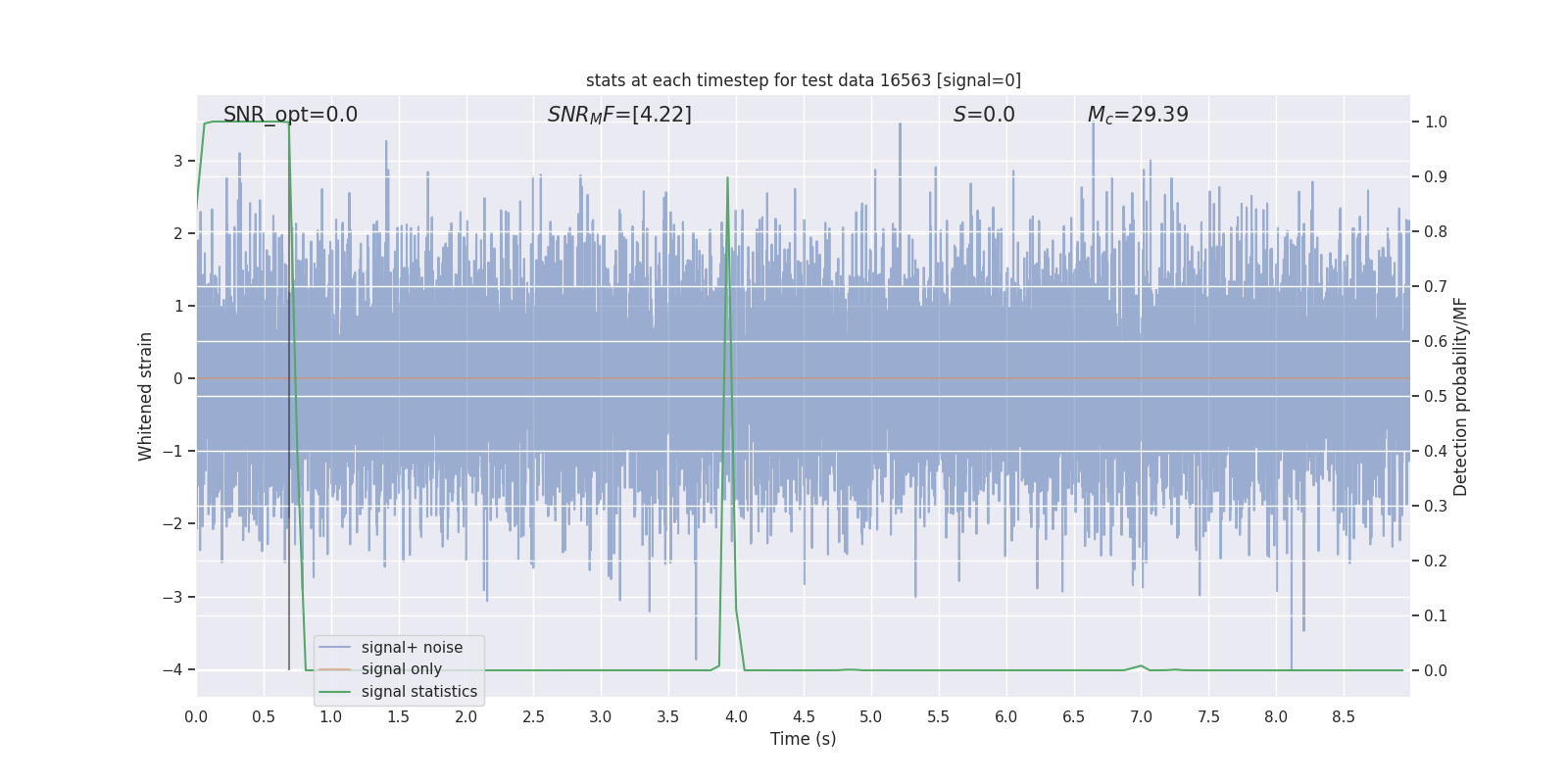Click the 7.0 tick on time axis
1568x784 pixels.
1141,716
